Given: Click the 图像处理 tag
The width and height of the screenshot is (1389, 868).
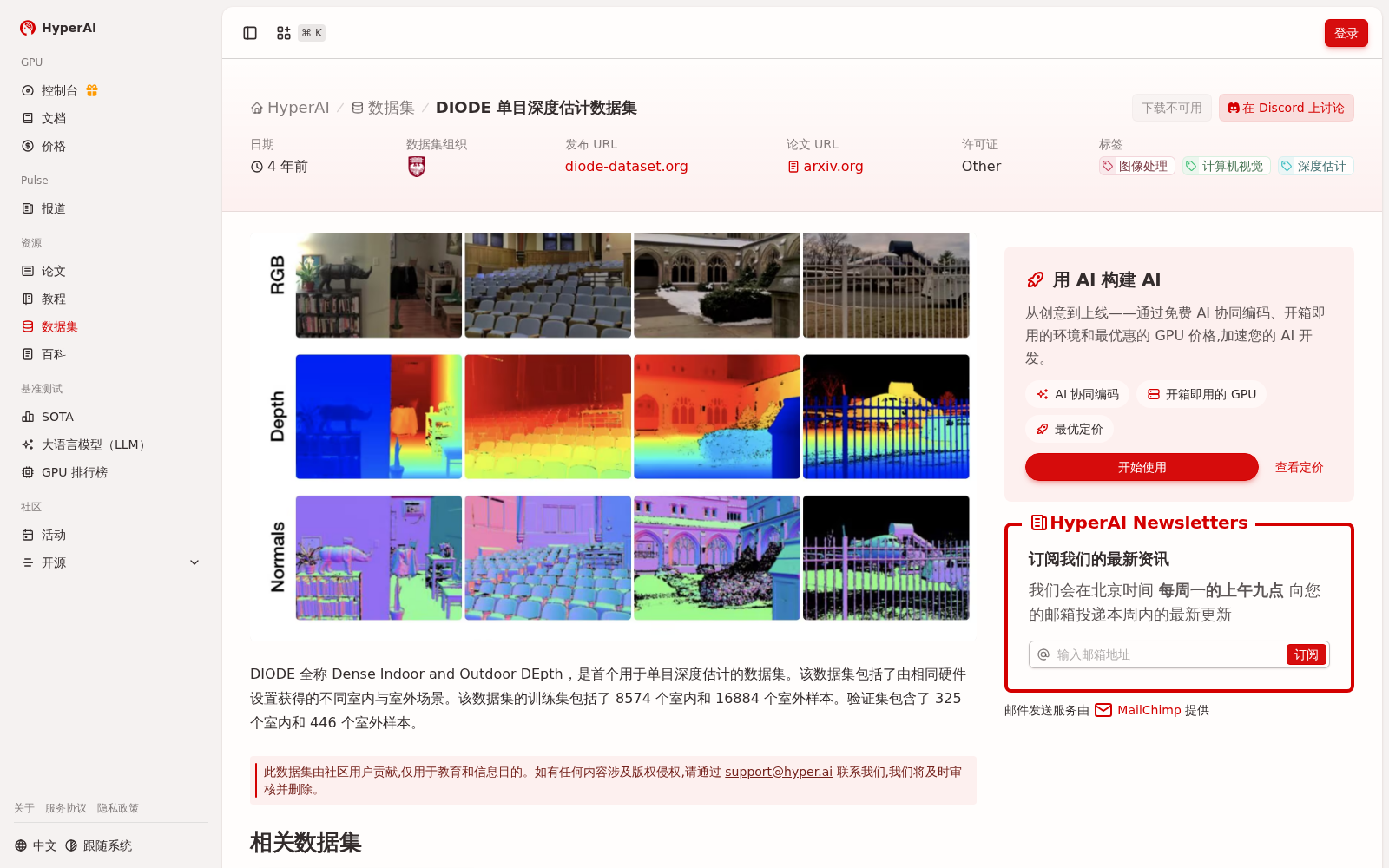Looking at the screenshot, I should click(x=1136, y=166).
